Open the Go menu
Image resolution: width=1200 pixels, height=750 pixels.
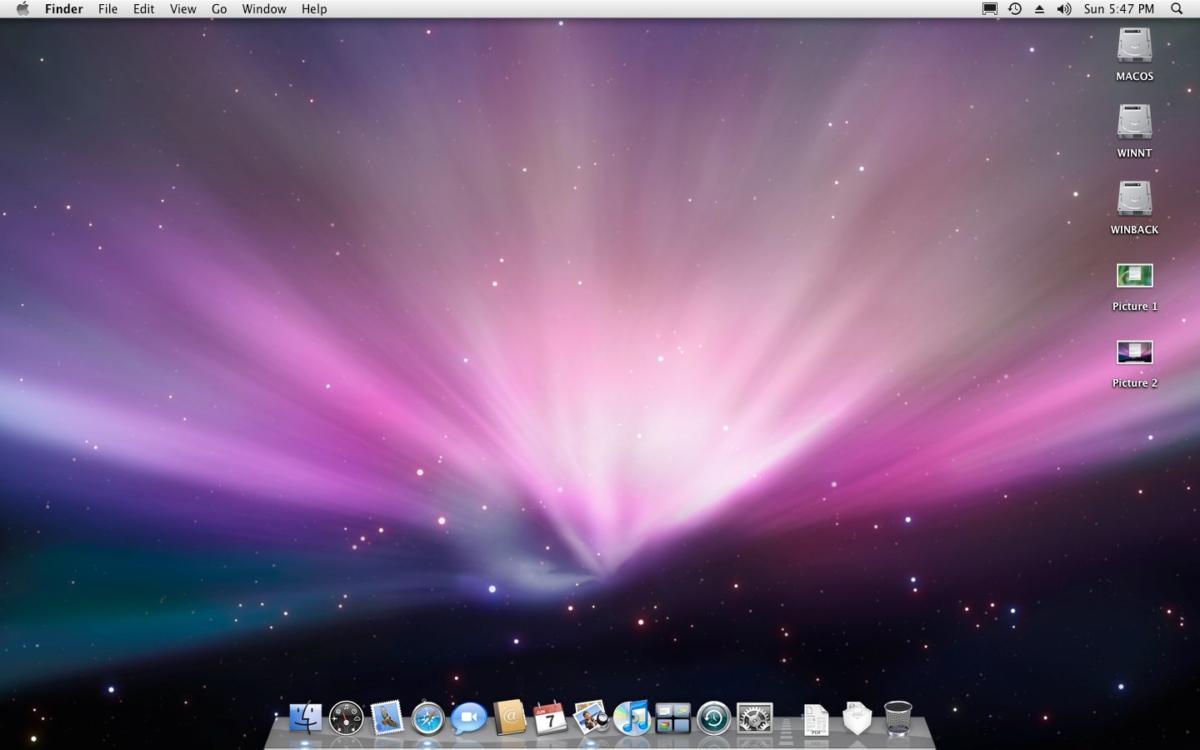point(219,9)
